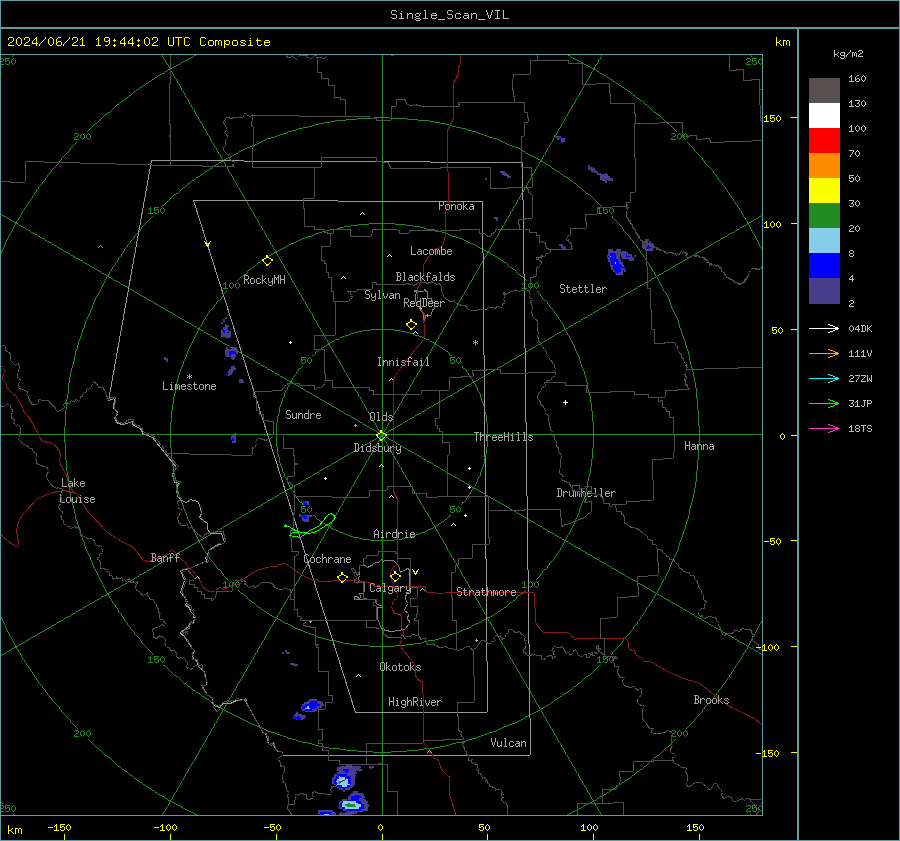
Task: Click the Limestone label
Action: [x=189, y=386]
